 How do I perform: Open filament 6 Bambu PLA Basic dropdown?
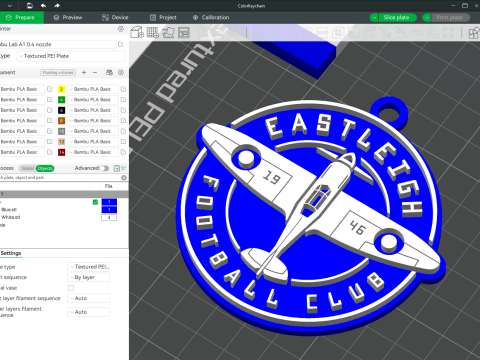point(93,110)
